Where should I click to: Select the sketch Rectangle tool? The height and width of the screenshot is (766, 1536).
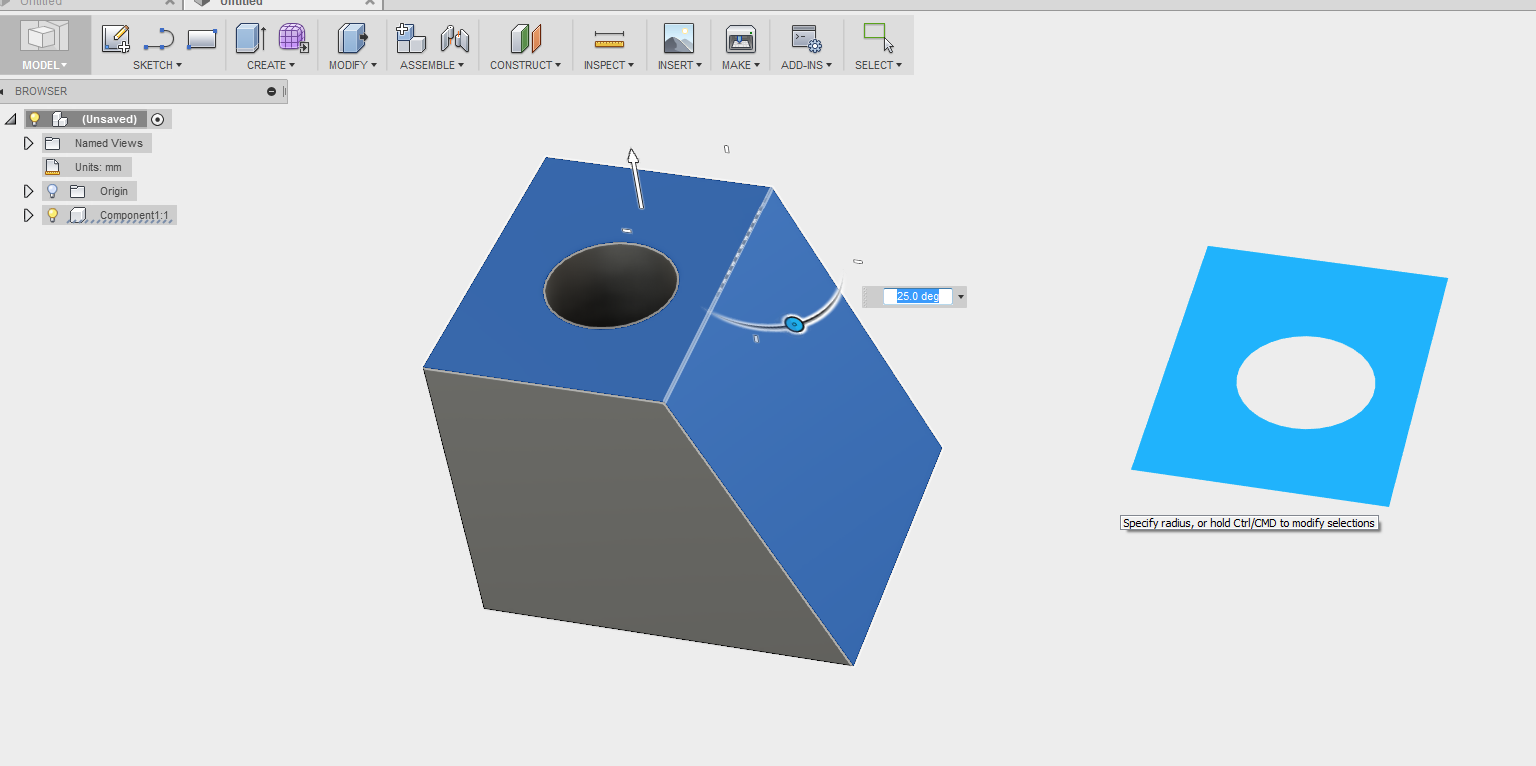(x=202, y=39)
